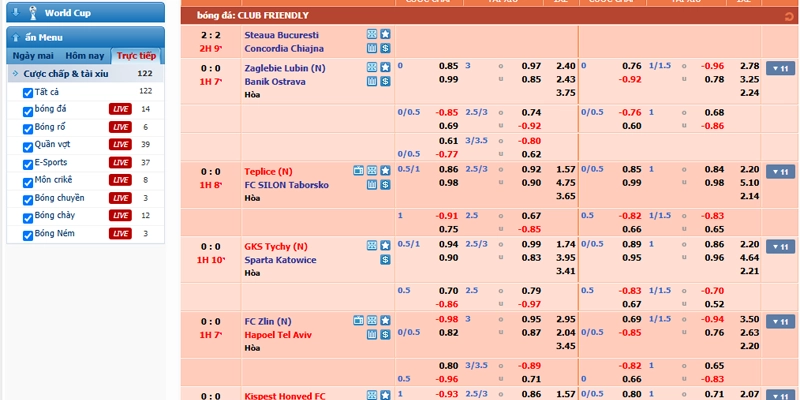Open statistics icon beside Banik Ostrava
This screenshot has width=800, height=400.
[x=372, y=81]
